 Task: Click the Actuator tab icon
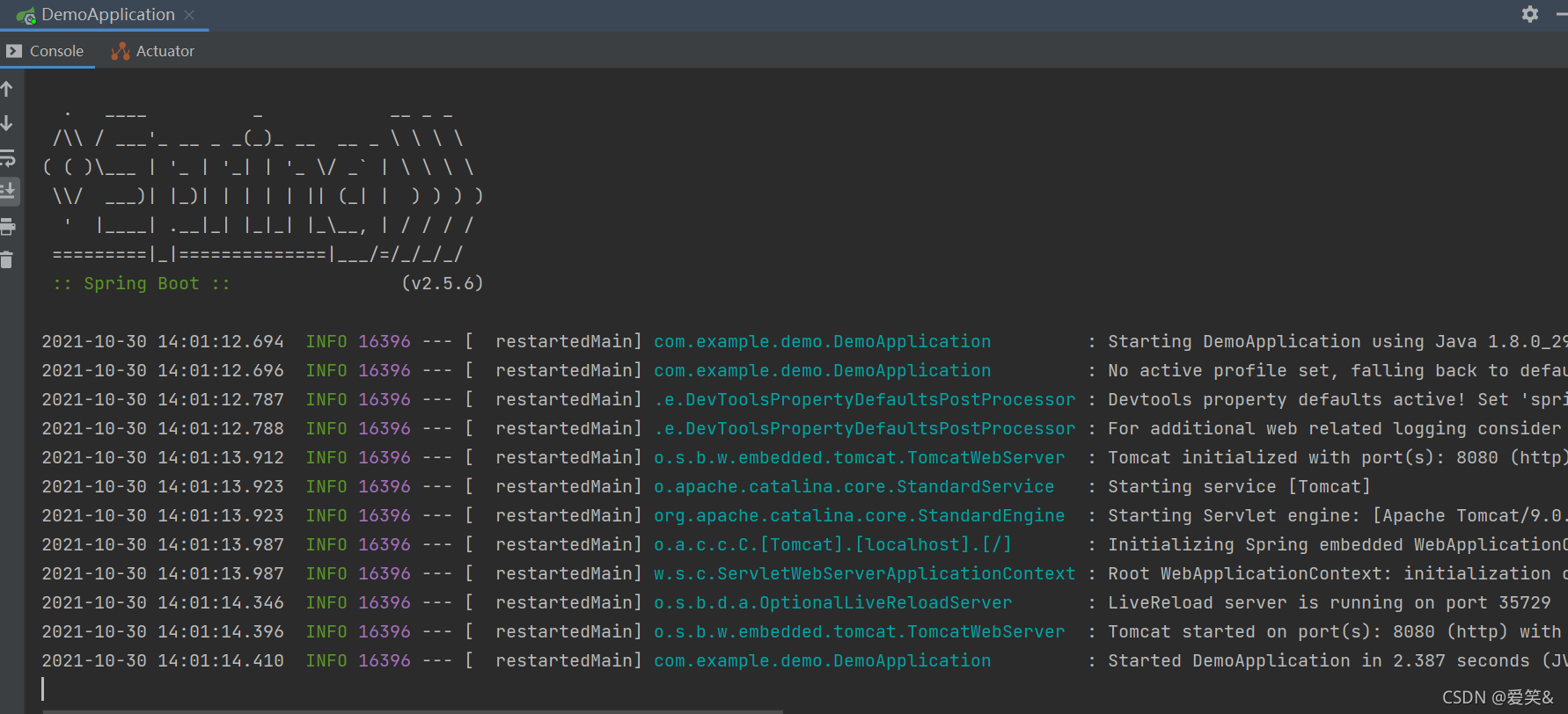(x=121, y=51)
